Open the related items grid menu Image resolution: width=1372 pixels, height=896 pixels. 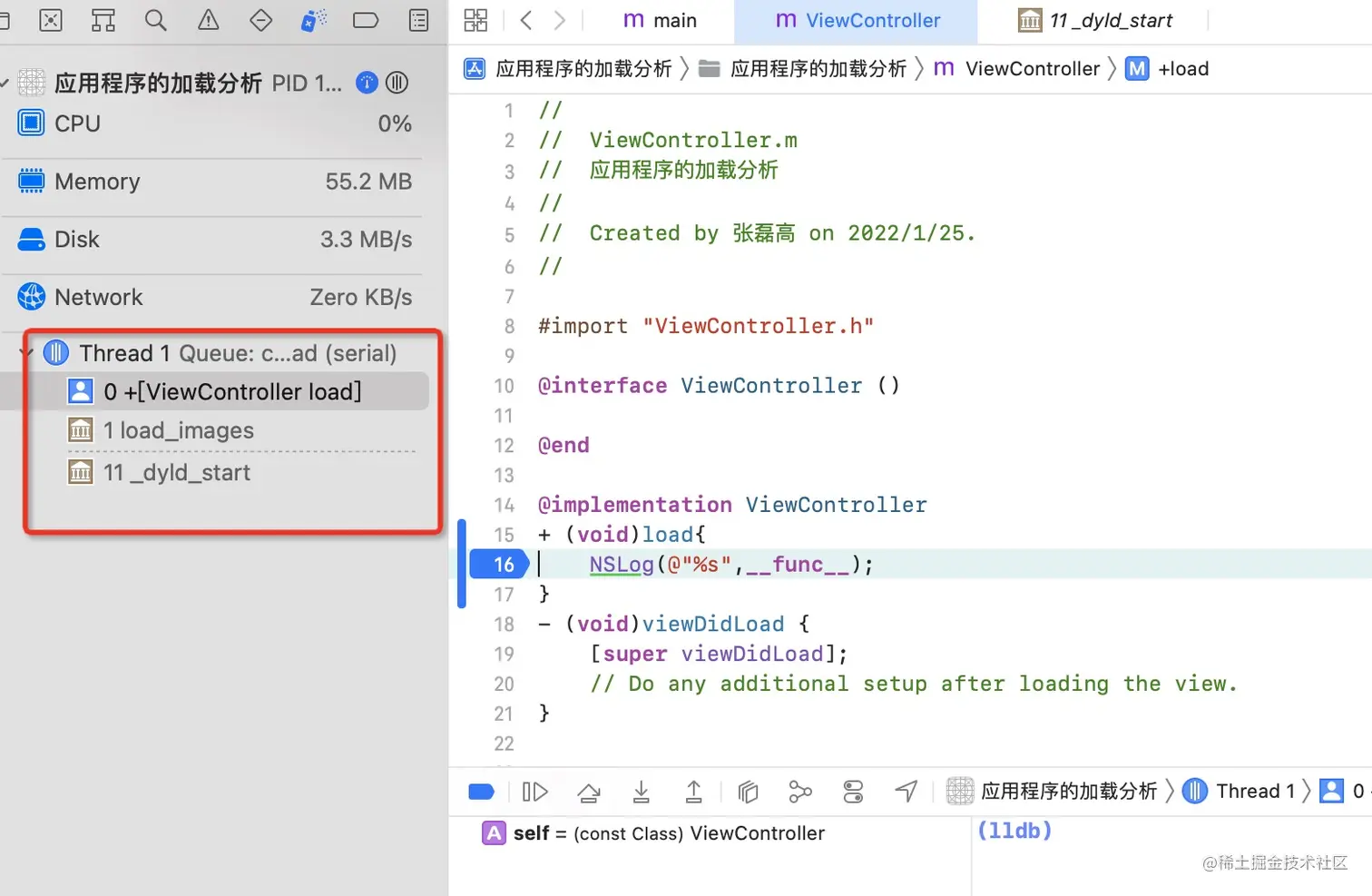pos(475,20)
